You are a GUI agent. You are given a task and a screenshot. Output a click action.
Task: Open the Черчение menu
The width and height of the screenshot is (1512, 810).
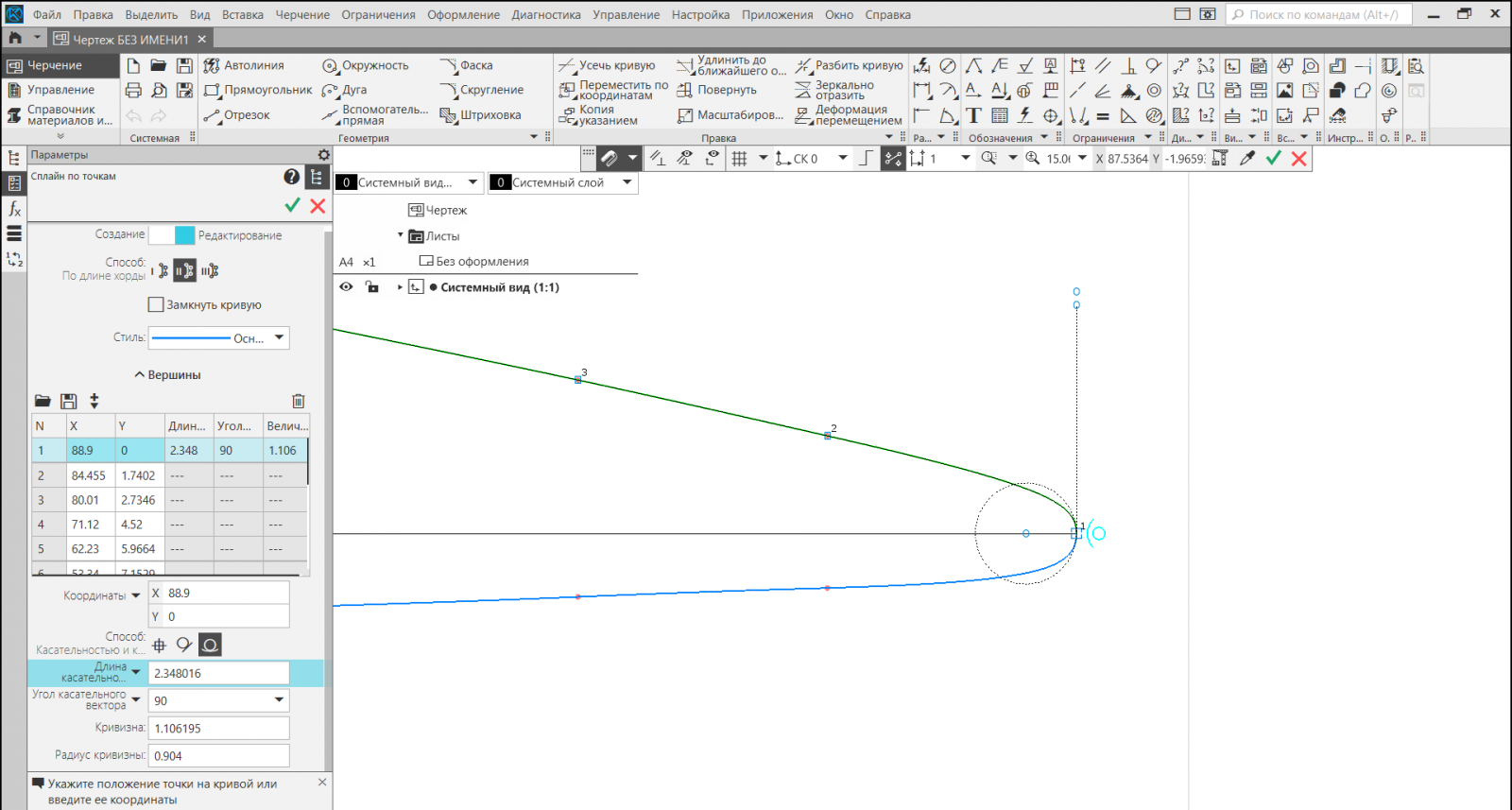(302, 15)
